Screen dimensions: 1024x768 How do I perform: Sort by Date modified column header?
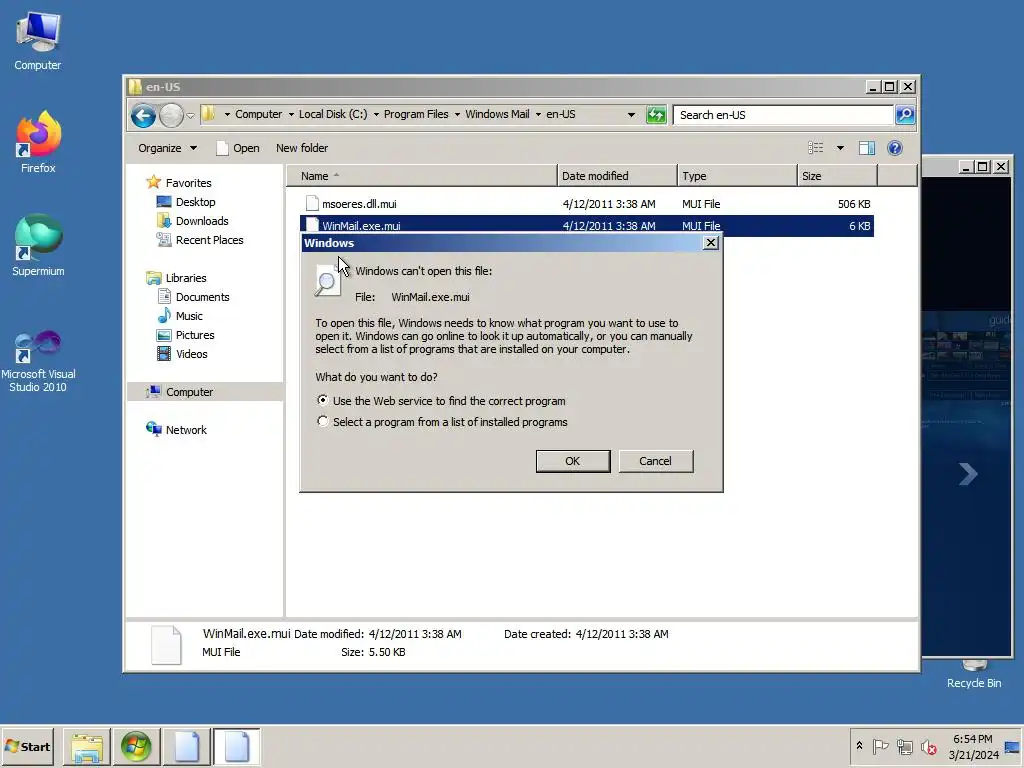click(x=617, y=176)
